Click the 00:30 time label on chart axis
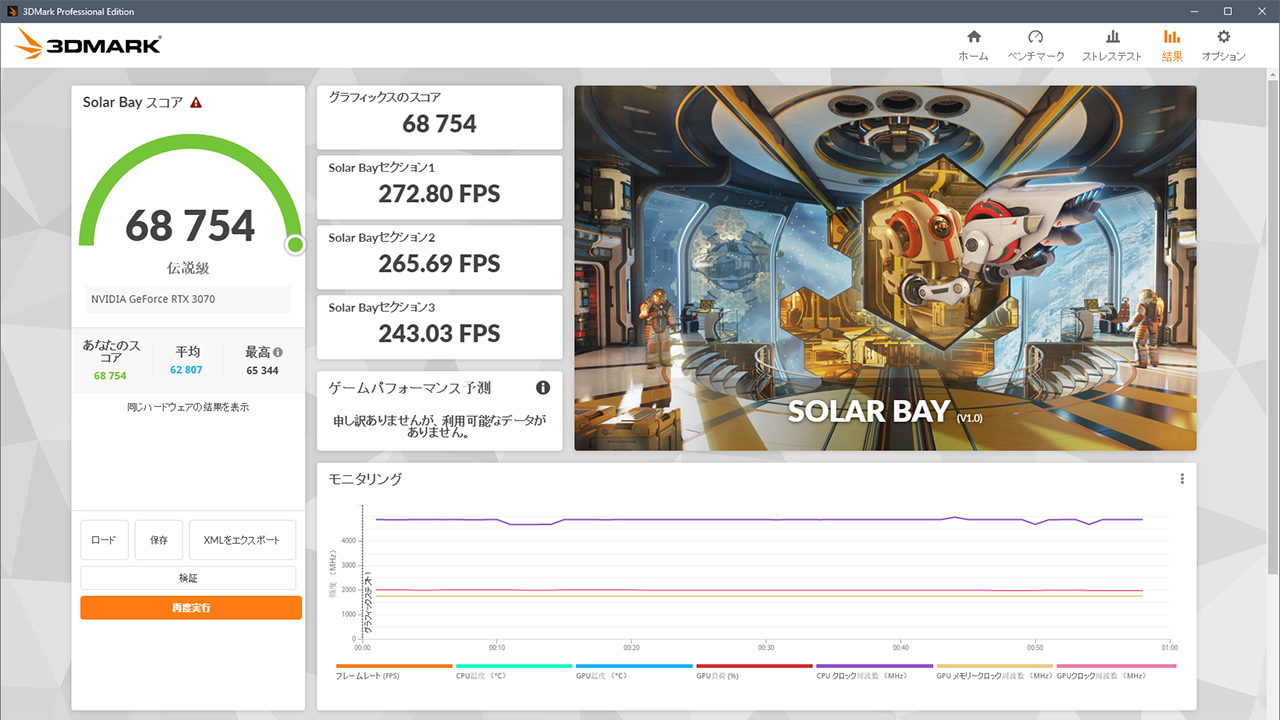Image resolution: width=1280 pixels, height=720 pixels. coord(766,647)
